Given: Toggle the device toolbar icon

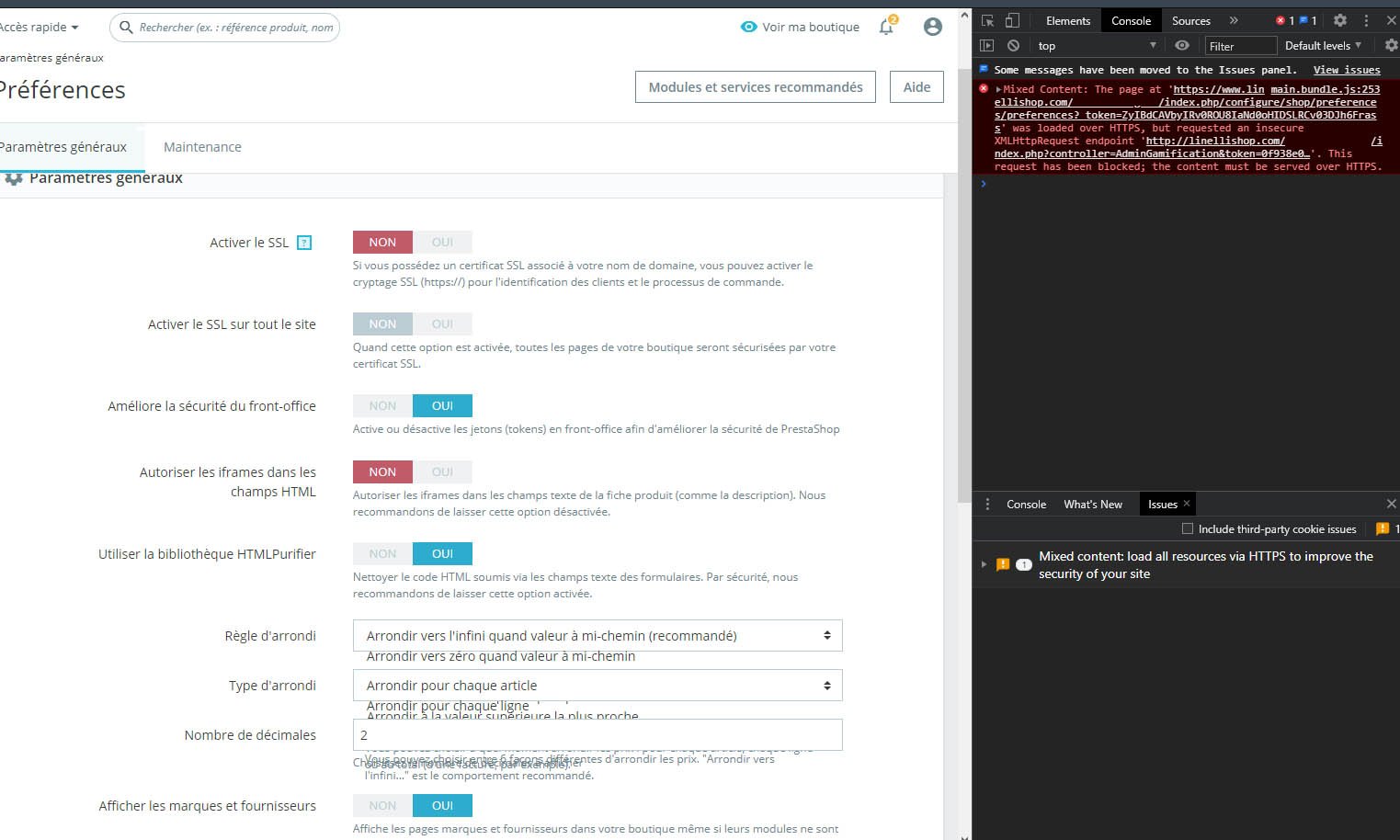Looking at the screenshot, I should pos(1012,20).
